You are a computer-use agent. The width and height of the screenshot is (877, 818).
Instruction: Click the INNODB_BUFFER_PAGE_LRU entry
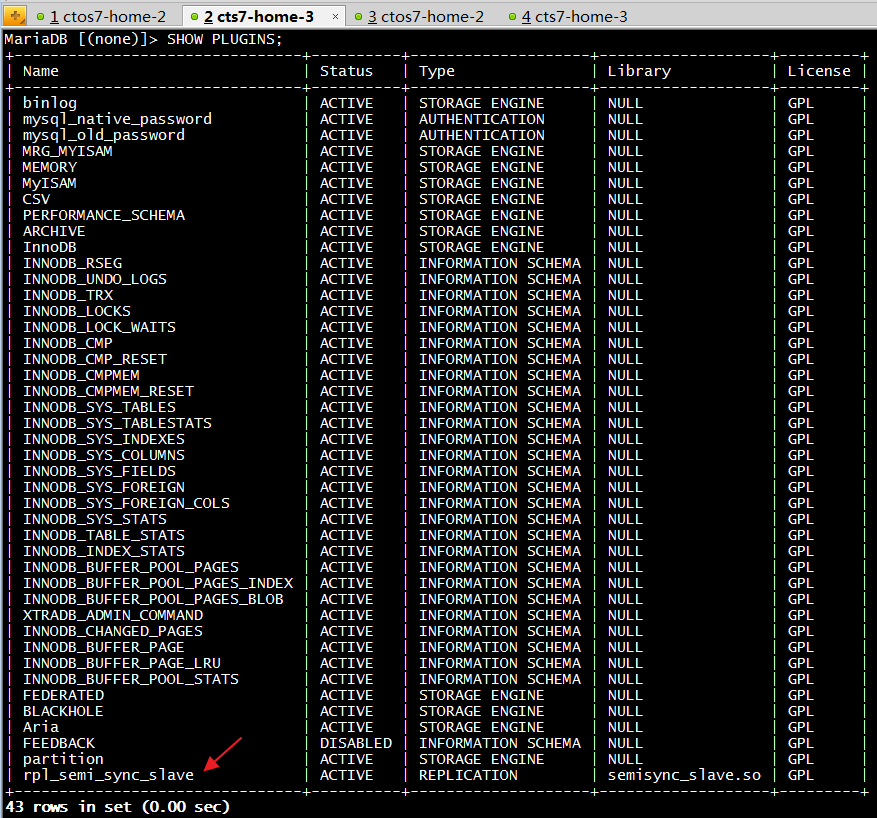[122, 663]
